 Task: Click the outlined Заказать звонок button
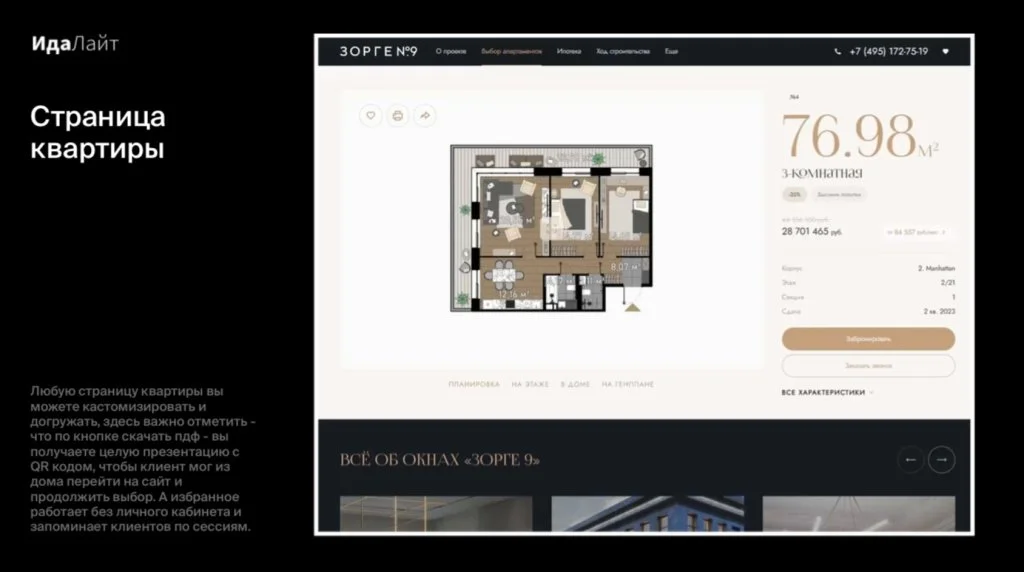[867, 365]
